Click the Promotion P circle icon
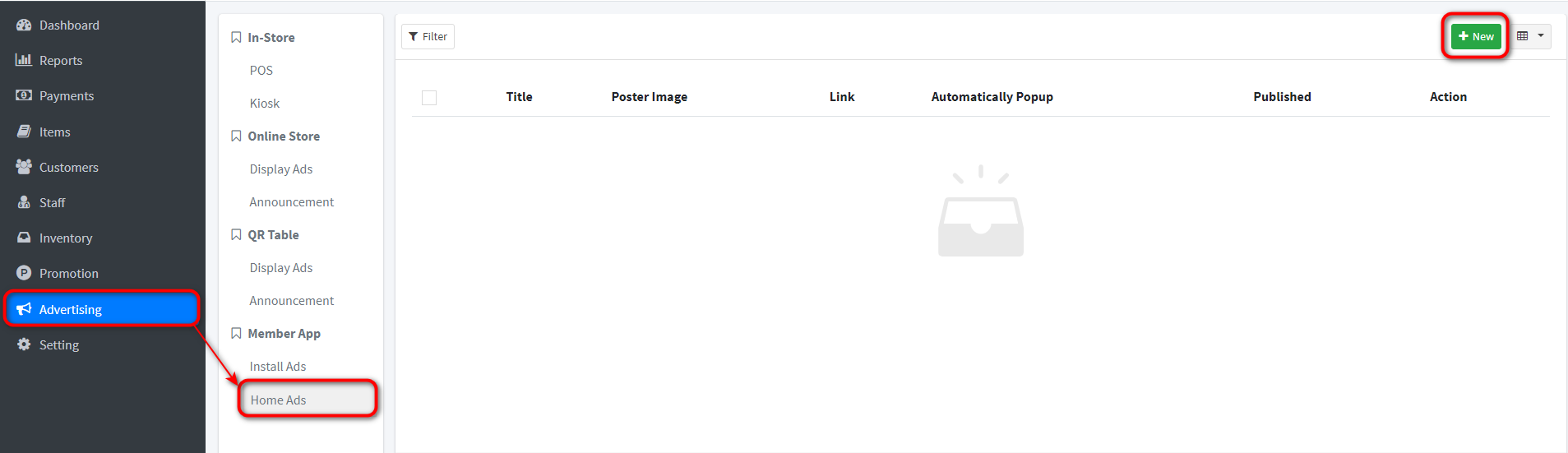1568x453 pixels. 24,273
